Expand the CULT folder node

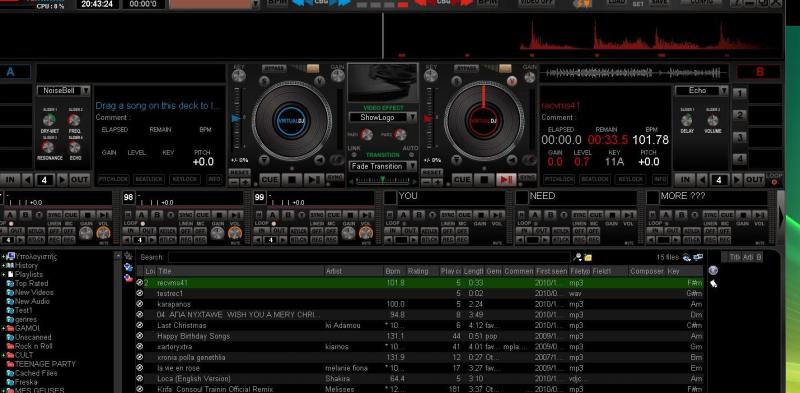3,355
